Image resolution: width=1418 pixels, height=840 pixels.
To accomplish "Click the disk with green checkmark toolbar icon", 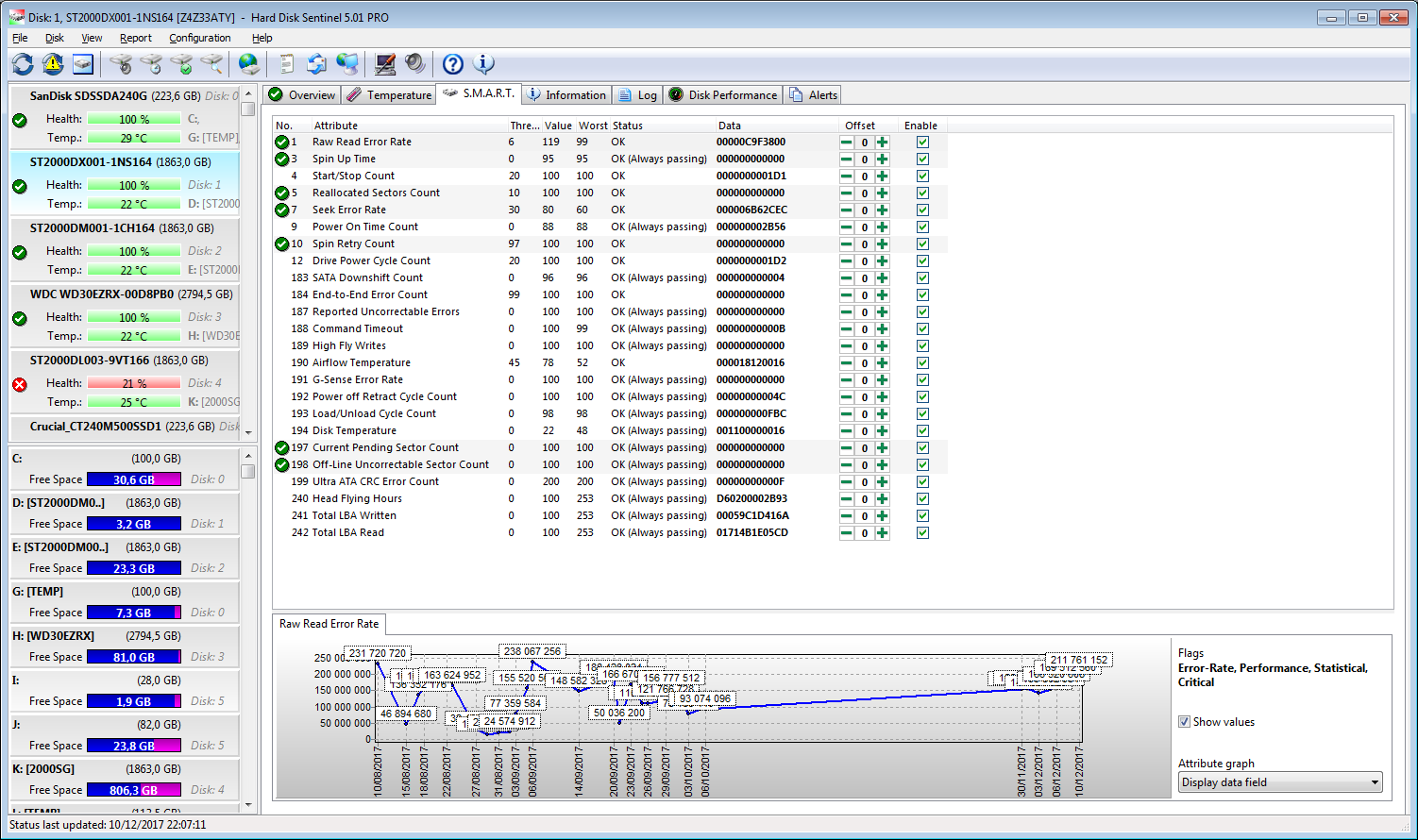I will [181, 64].
